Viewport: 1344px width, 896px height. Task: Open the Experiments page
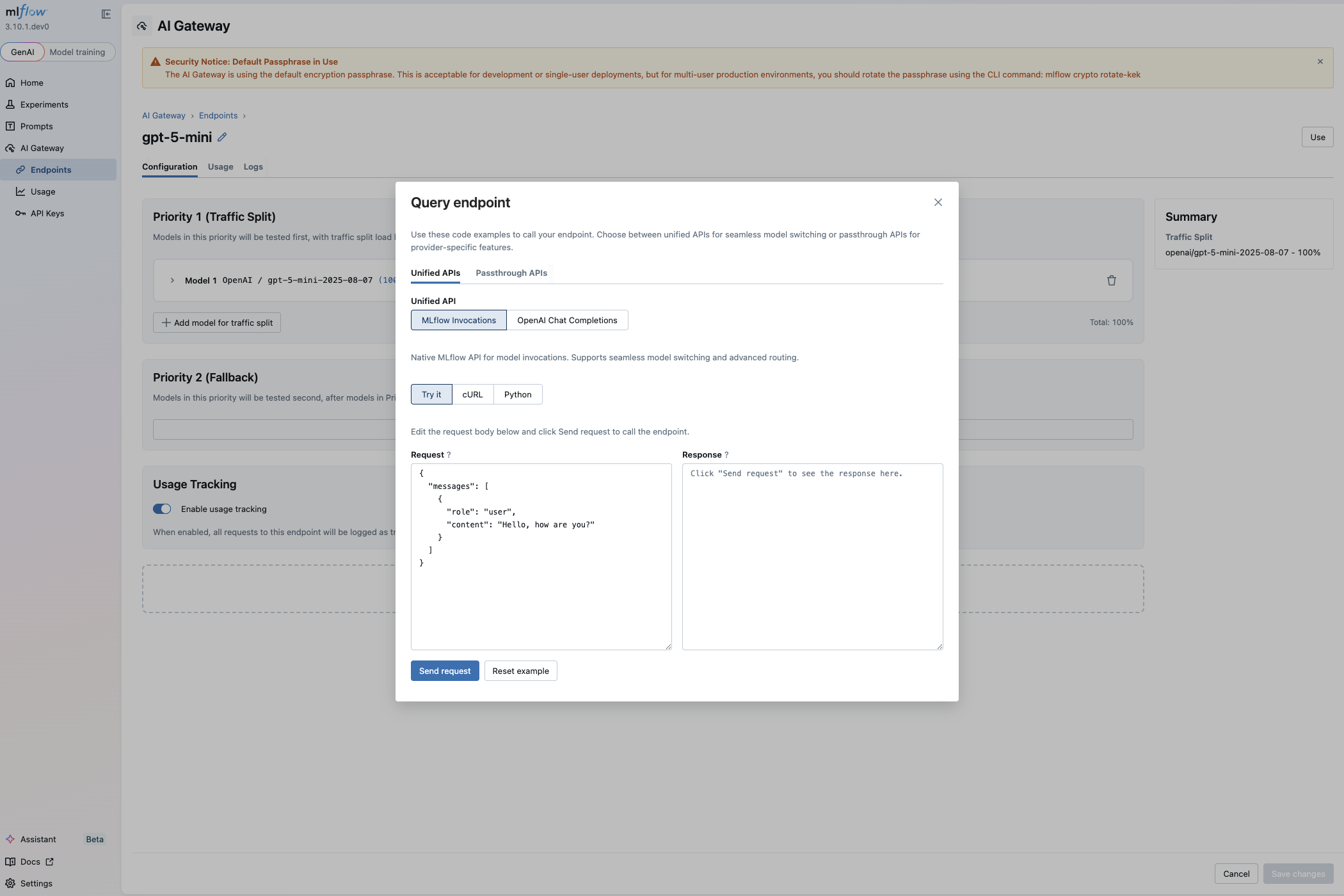[44, 104]
